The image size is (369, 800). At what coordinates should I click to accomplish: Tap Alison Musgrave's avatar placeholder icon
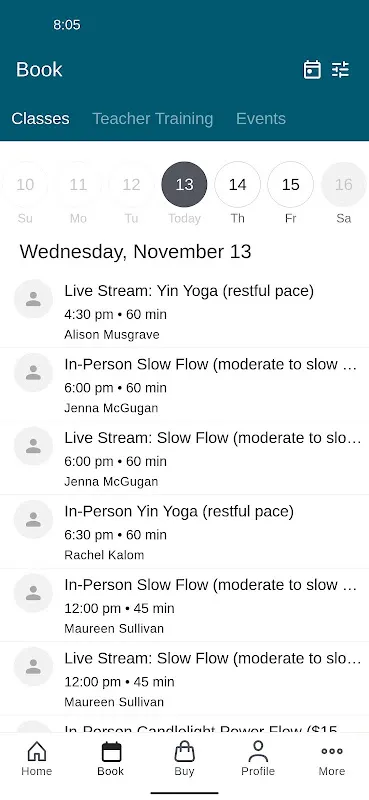[33, 299]
